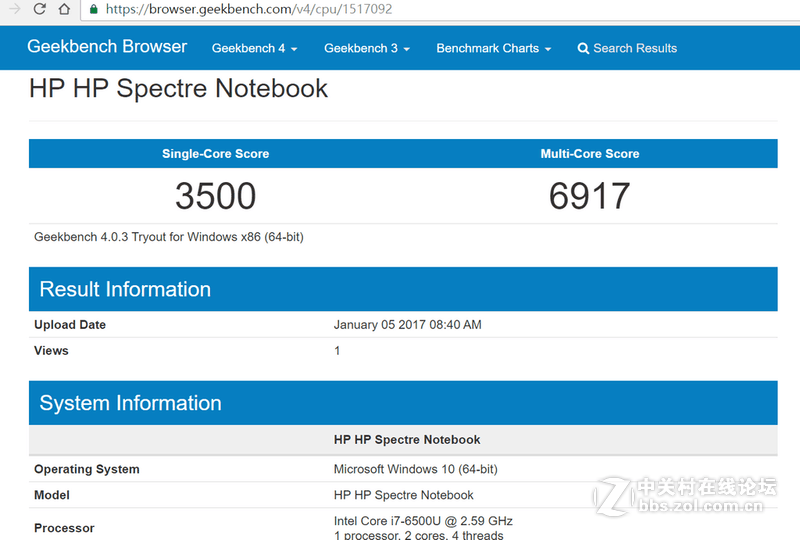Click the HP HP Spectre Notebook page title
Screen dimensions: 800x540
pyautogui.click(x=178, y=88)
